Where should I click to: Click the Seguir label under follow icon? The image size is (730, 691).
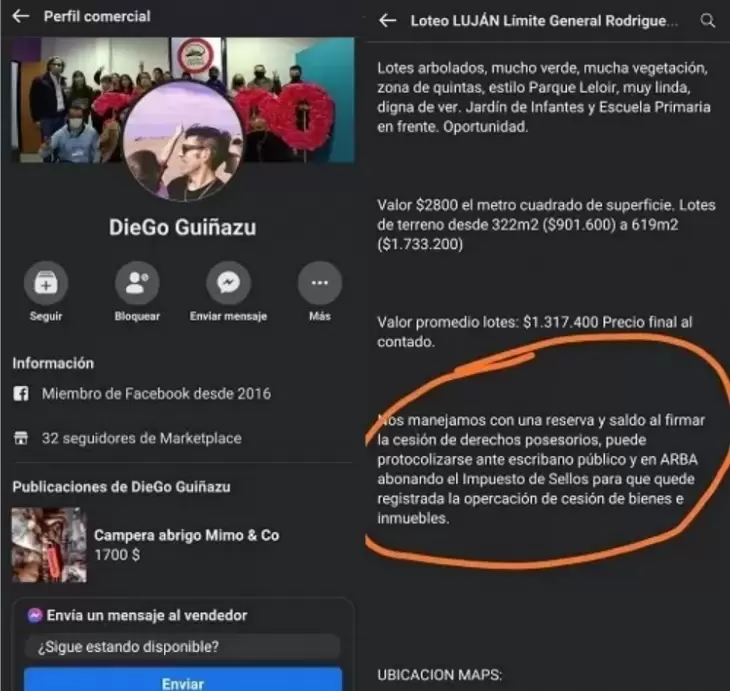tap(46, 316)
